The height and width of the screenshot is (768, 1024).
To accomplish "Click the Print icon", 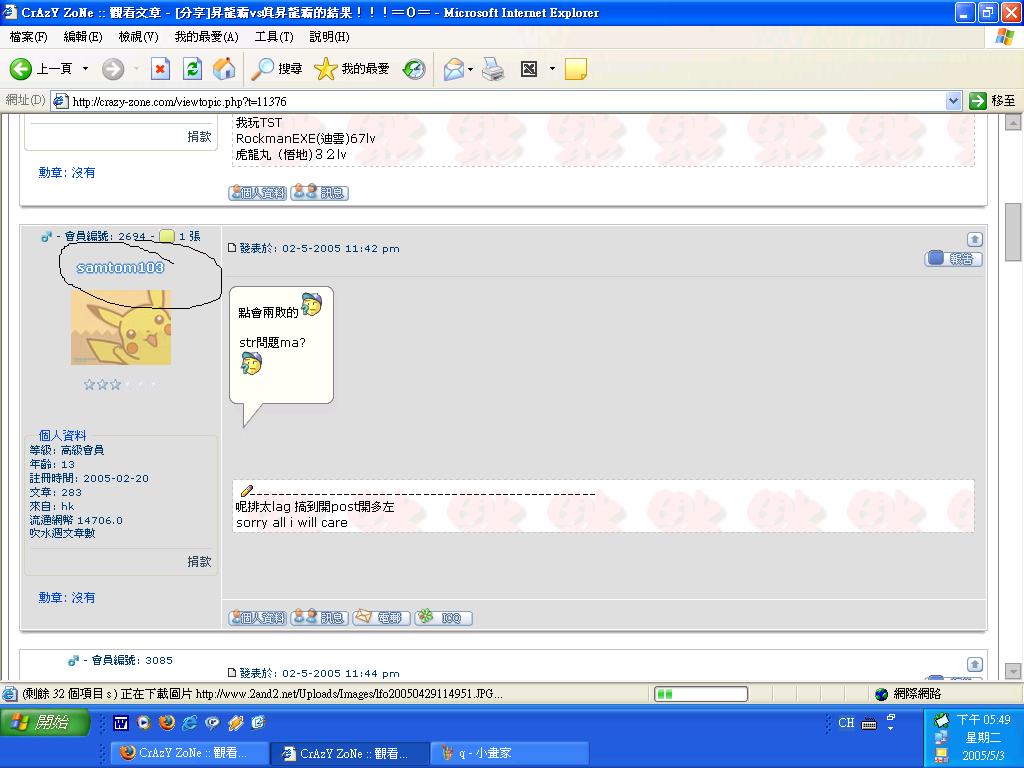I will tap(494, 69).
